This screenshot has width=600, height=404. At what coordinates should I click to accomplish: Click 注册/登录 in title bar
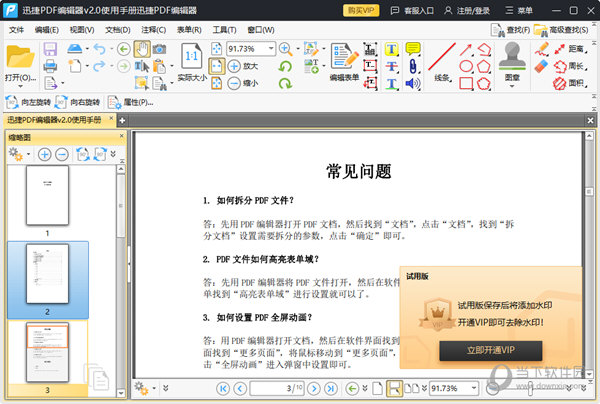tap(467, 10)
